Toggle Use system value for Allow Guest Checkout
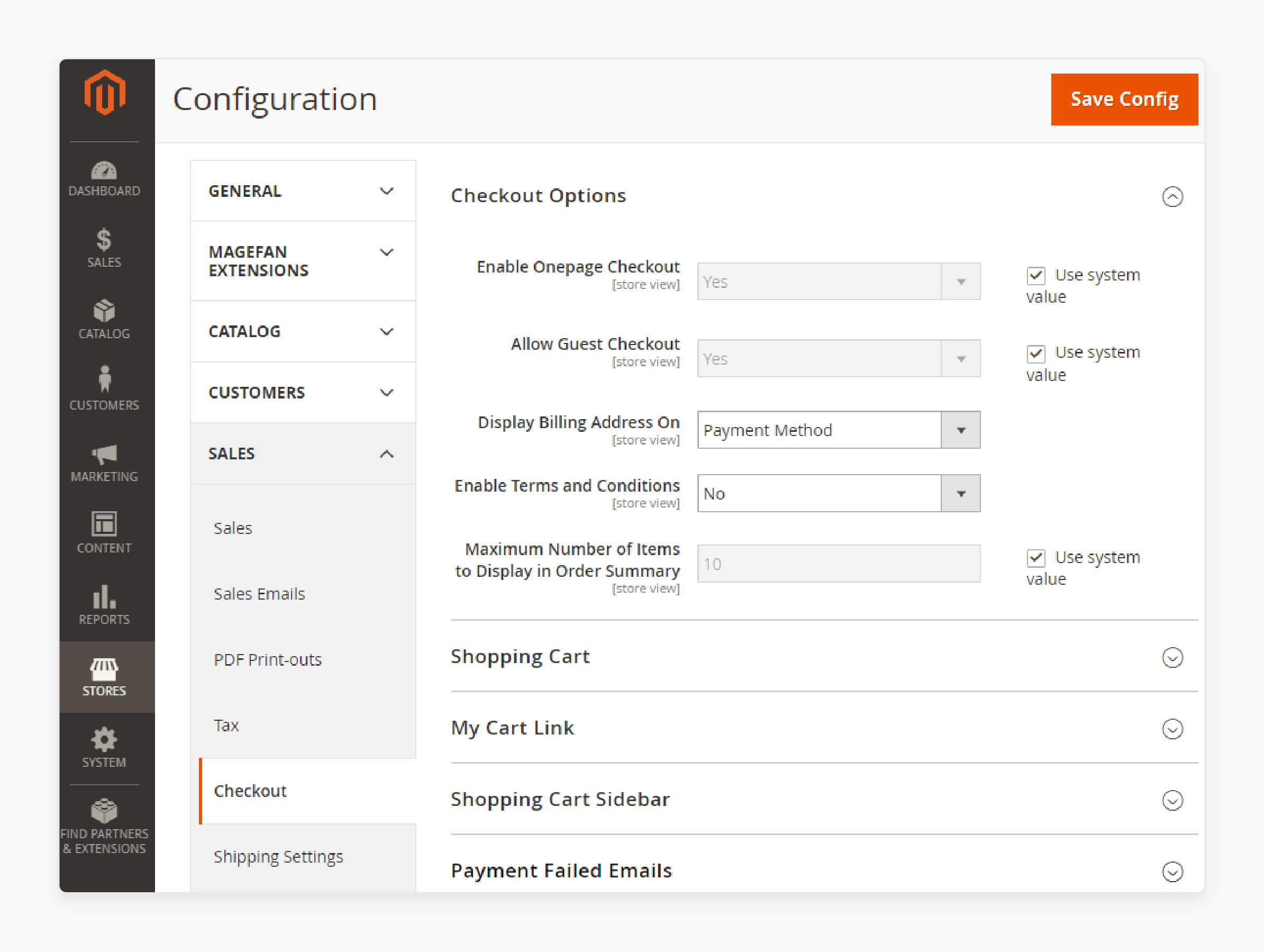The width and height of the screenshot is (1264, 952). tap(1034, 353)
